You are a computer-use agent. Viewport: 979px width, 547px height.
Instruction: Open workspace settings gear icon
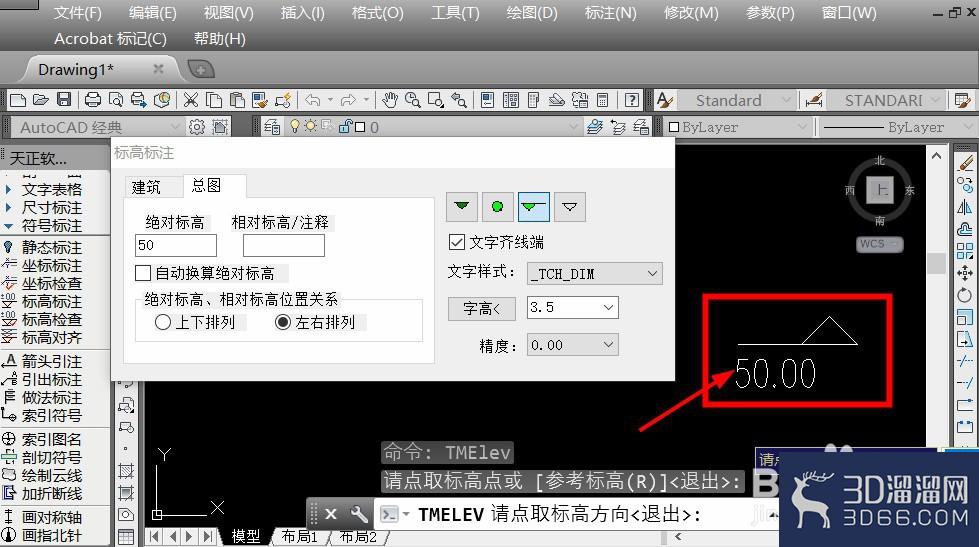pos(197,127)
